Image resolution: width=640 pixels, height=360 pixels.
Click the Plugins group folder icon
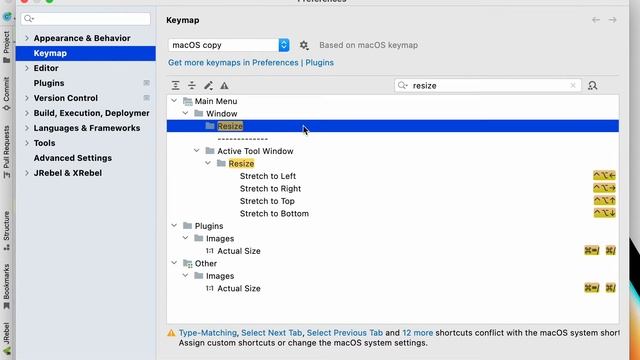point(188,226)
